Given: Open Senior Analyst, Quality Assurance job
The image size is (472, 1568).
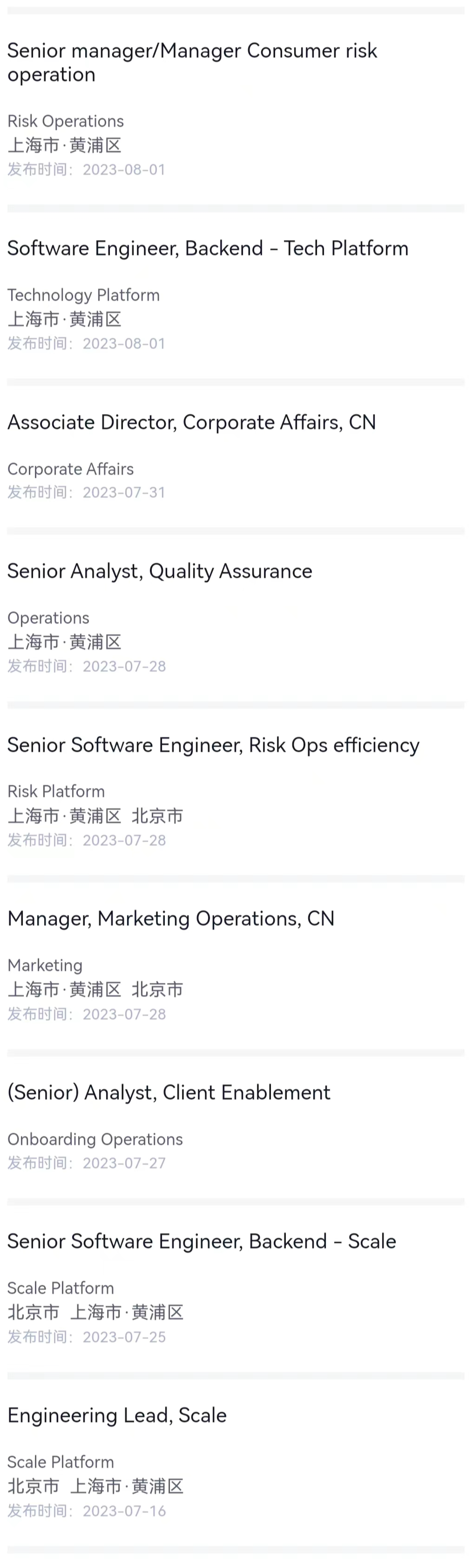Looking at the screenshot, I should (x=160, y=572).
